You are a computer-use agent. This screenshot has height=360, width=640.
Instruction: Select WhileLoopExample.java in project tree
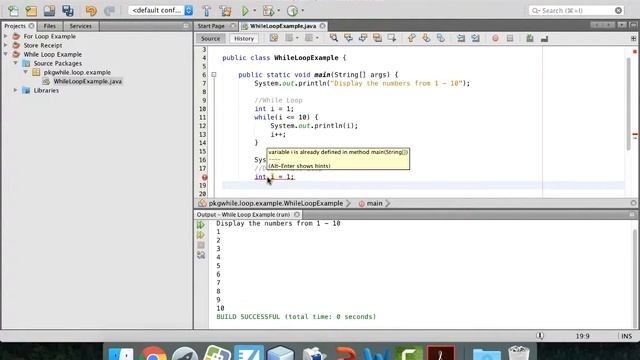87,81
